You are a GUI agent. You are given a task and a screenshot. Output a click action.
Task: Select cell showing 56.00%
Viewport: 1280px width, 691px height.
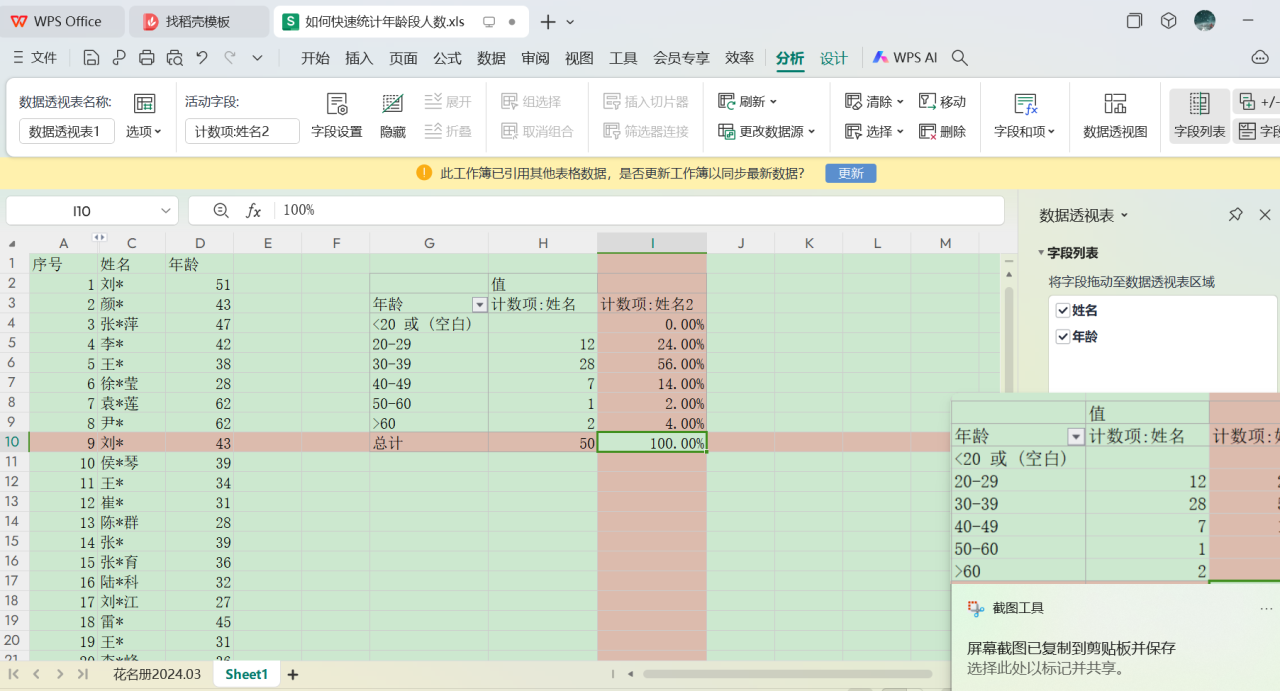(652, 364)
